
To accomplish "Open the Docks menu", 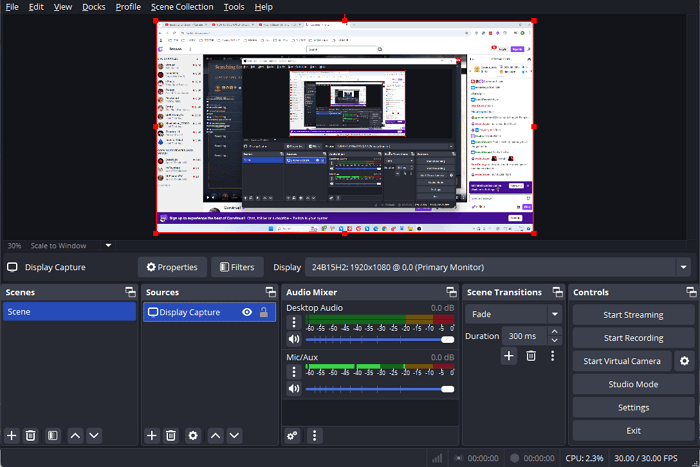I will (94, 7).
